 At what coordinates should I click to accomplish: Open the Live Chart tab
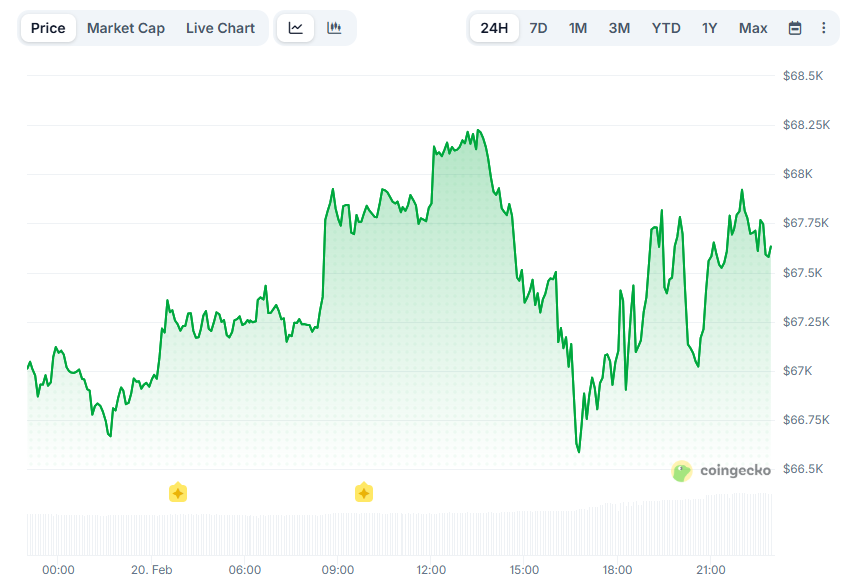point(220,28)
